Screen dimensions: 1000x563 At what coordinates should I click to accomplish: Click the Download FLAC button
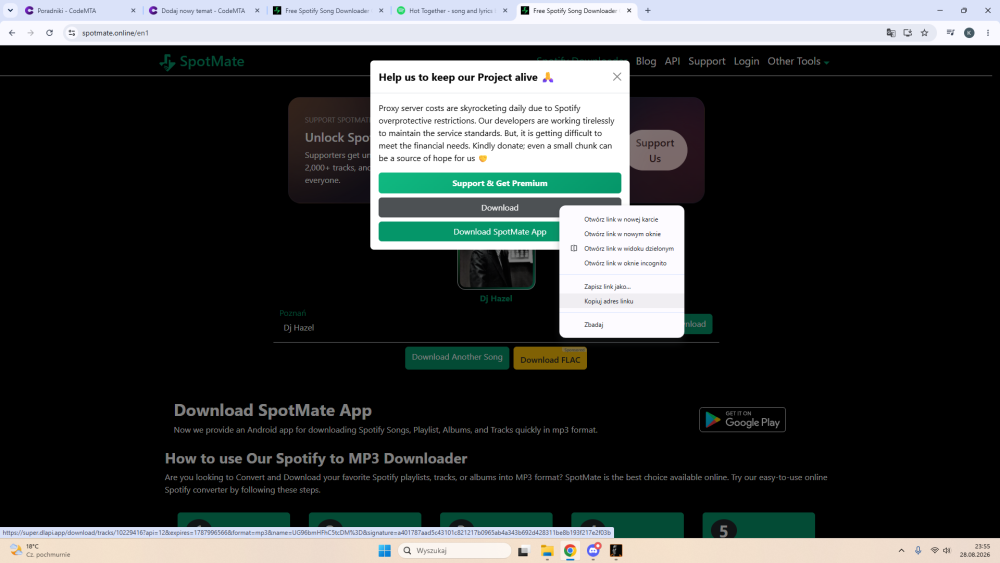pos(550,359)
